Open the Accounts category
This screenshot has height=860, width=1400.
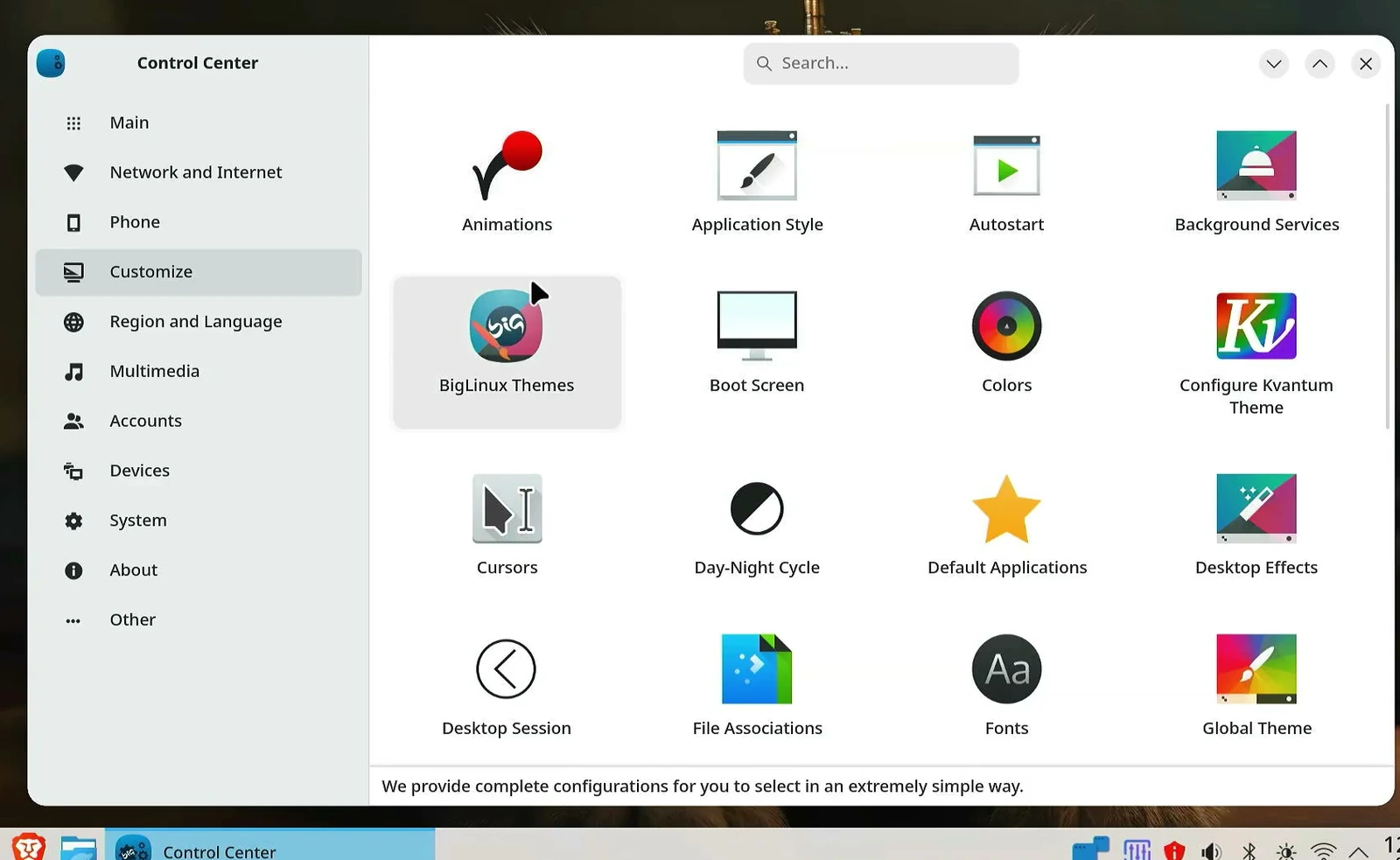[x=199, y=421]
